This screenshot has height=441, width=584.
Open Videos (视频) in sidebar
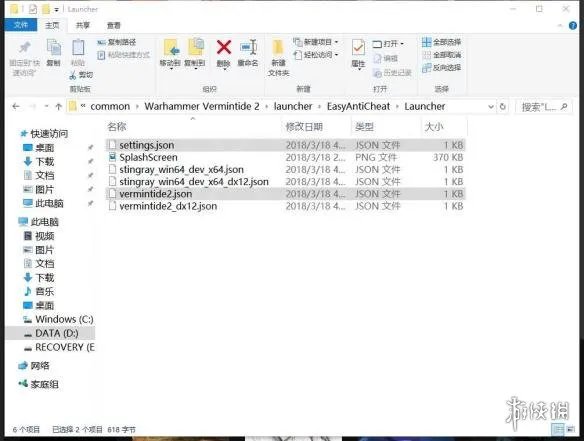tap(39, 236)
